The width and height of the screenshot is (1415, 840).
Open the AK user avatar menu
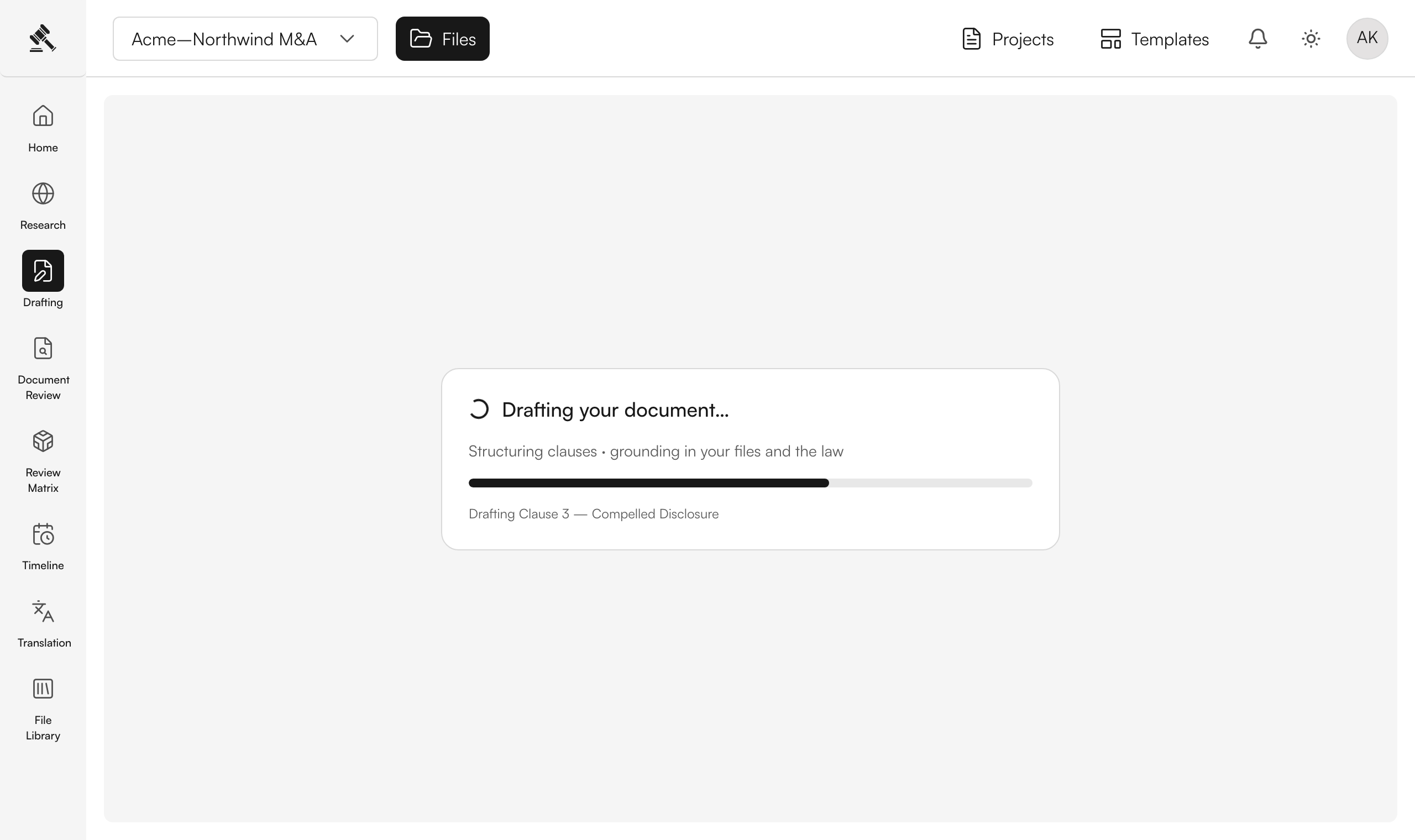(1367, 39)
